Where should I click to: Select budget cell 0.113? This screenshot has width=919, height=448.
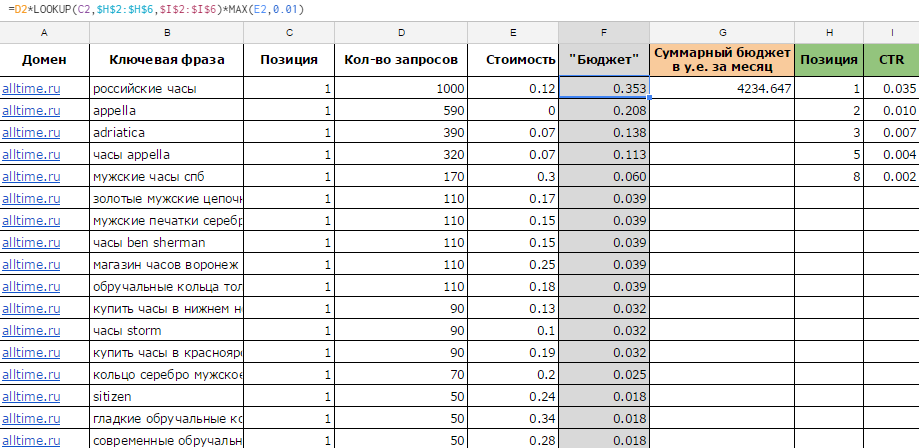pyautogui.click(x=604, y=155)
